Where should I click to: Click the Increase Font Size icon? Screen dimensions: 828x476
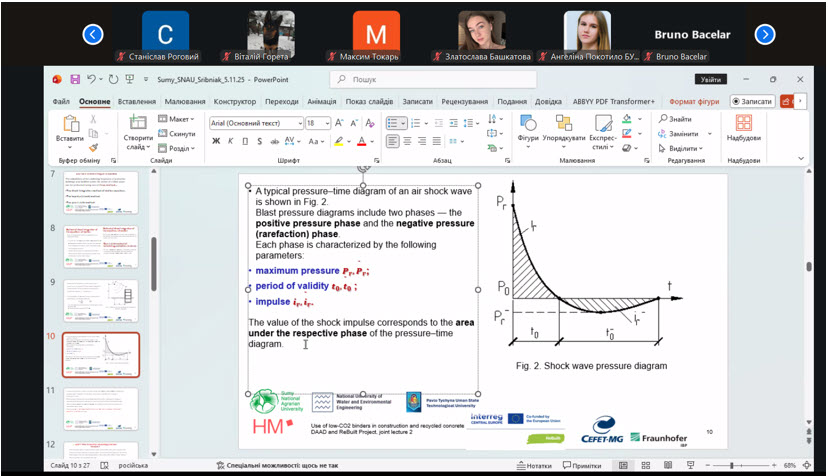point(341,123)
